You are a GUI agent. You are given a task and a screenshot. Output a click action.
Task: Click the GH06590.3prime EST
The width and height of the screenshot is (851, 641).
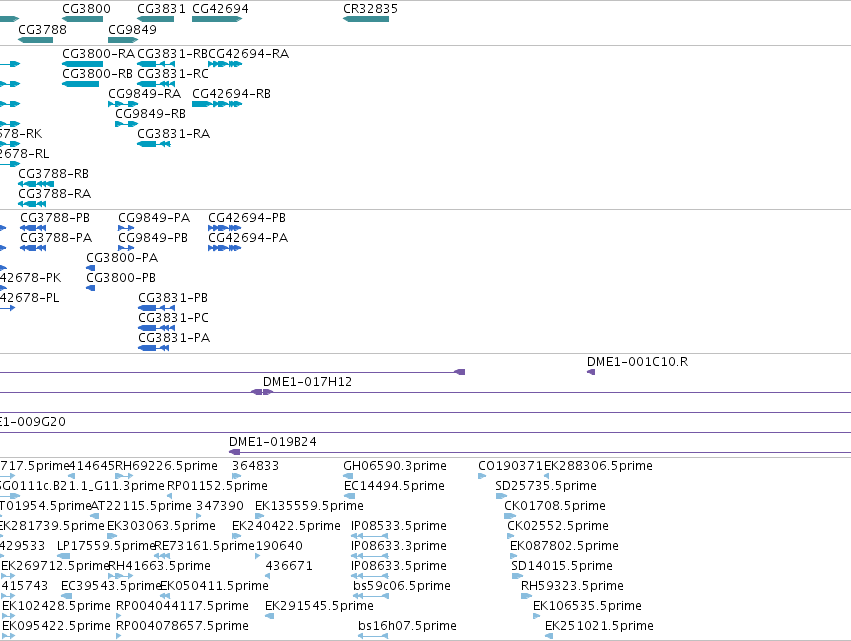coord(348,476)
